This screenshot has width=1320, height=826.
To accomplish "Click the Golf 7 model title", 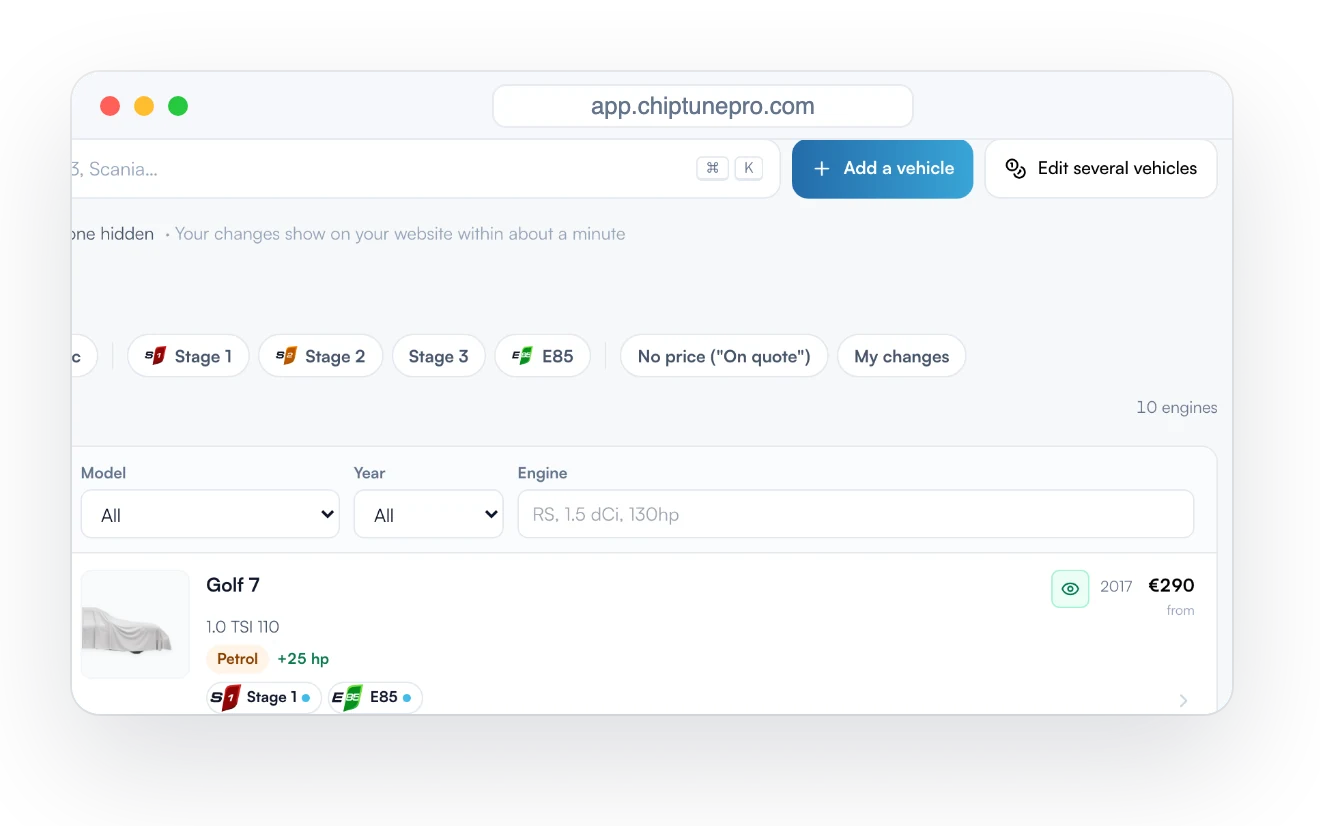I will pyautogui.click(x=233, y=585).
